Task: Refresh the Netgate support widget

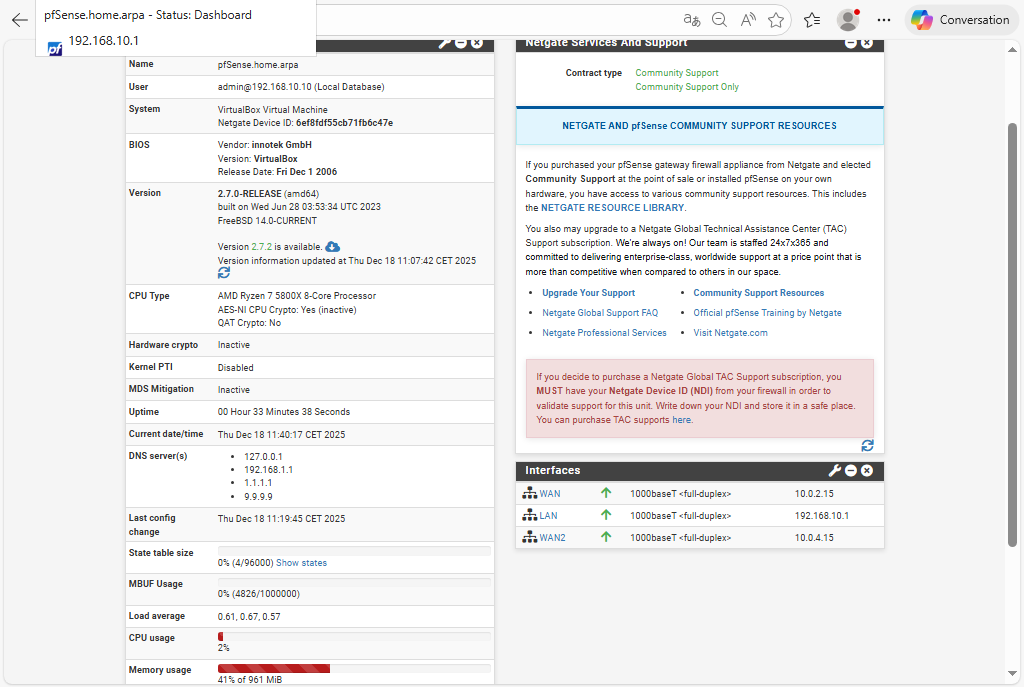Action: click(867, 445)
